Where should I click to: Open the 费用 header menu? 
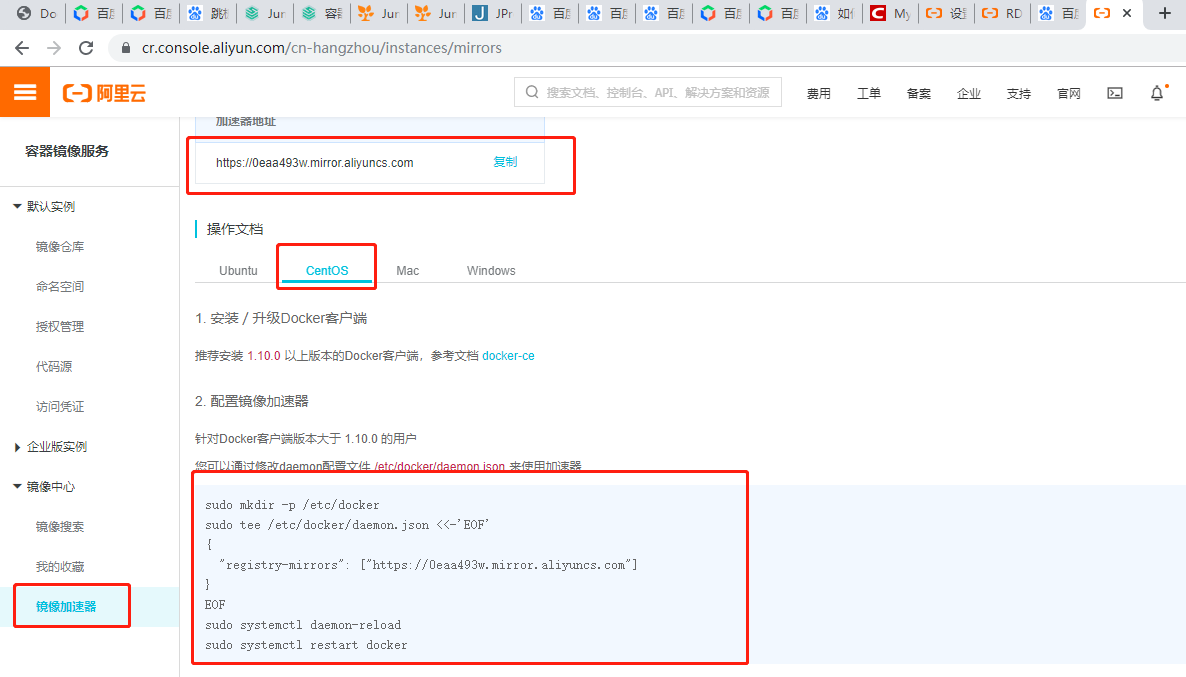[818, 93]
